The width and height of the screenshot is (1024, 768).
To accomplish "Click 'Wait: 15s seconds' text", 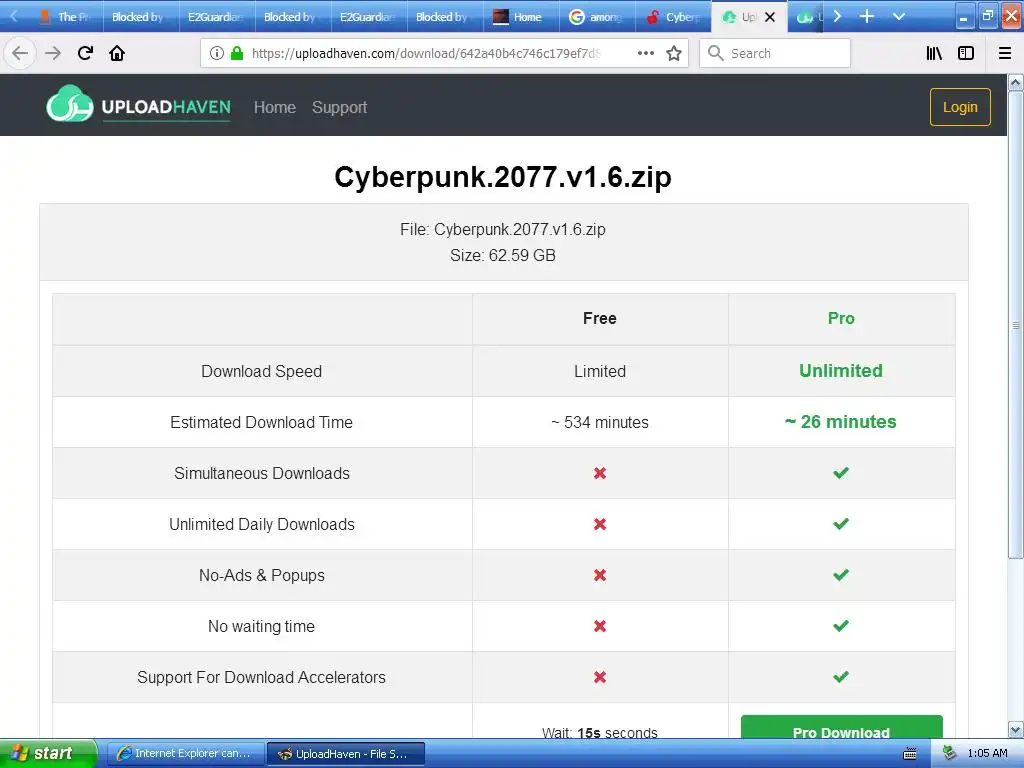I will 600,733.
